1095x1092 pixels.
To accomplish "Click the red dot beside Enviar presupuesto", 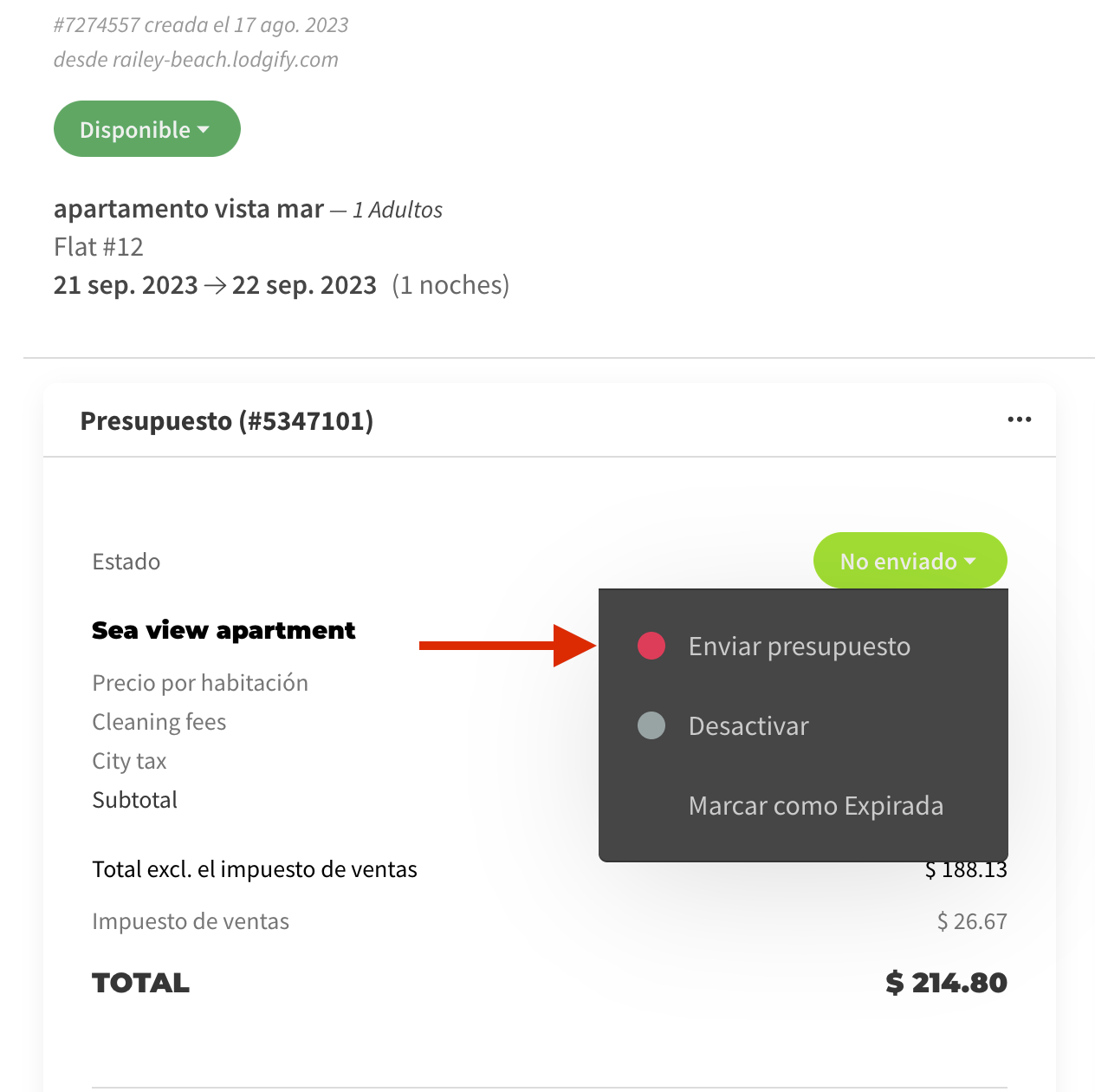I will click(651, 646).
